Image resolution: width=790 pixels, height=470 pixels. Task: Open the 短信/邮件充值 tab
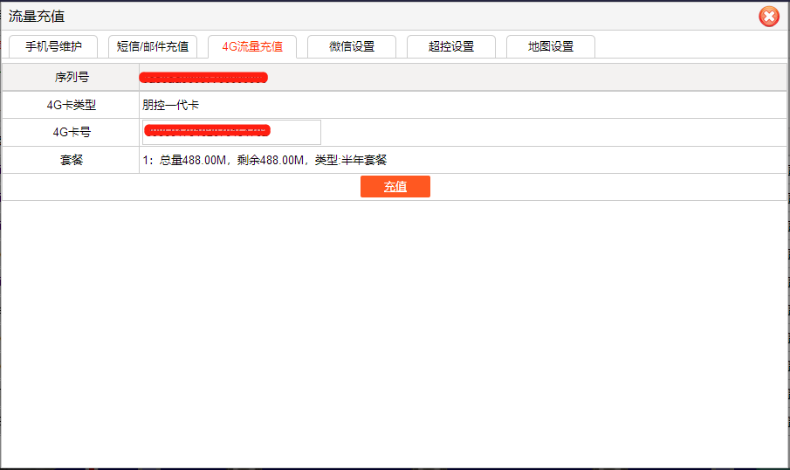152,46
